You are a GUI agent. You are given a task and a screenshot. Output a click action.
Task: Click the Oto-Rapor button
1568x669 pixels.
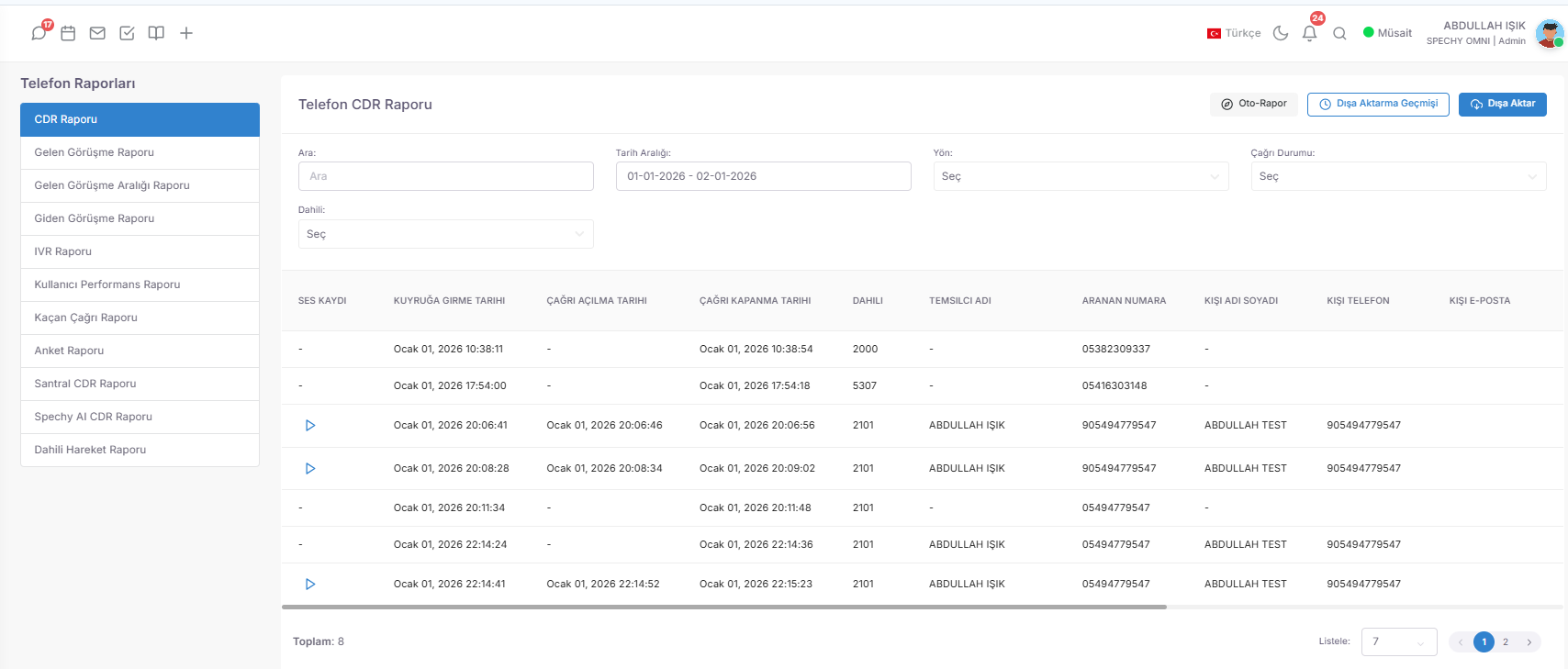[1253, 104]
